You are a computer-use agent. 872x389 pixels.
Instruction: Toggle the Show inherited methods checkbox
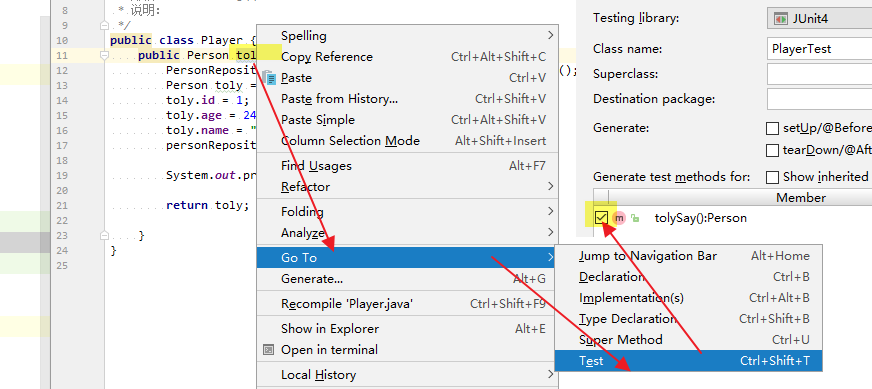[x=772, y=178]
